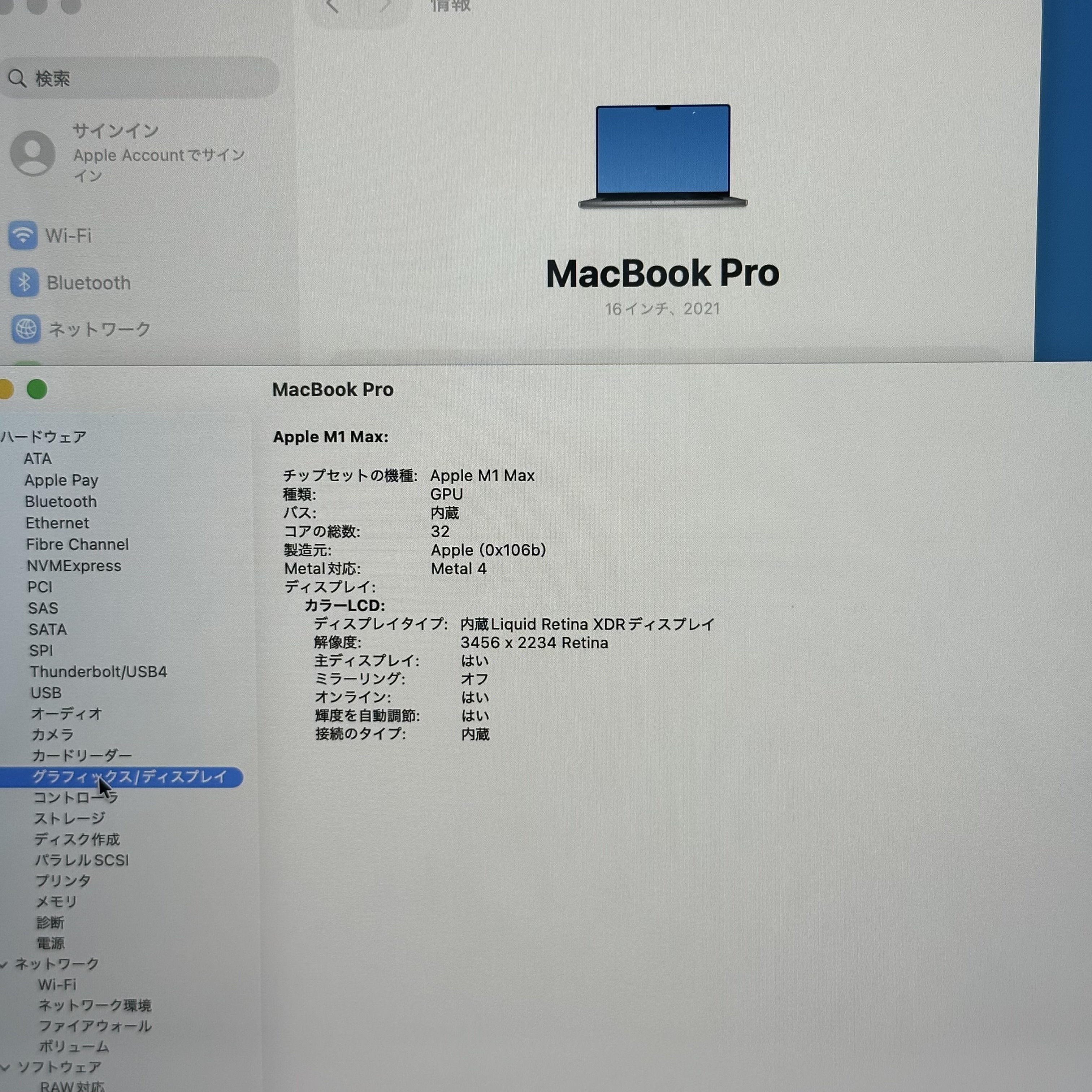Click the ネットワーク globe icon in System Settings
The width and height of the screenshot is (1092, 1092).
point(26,329)
